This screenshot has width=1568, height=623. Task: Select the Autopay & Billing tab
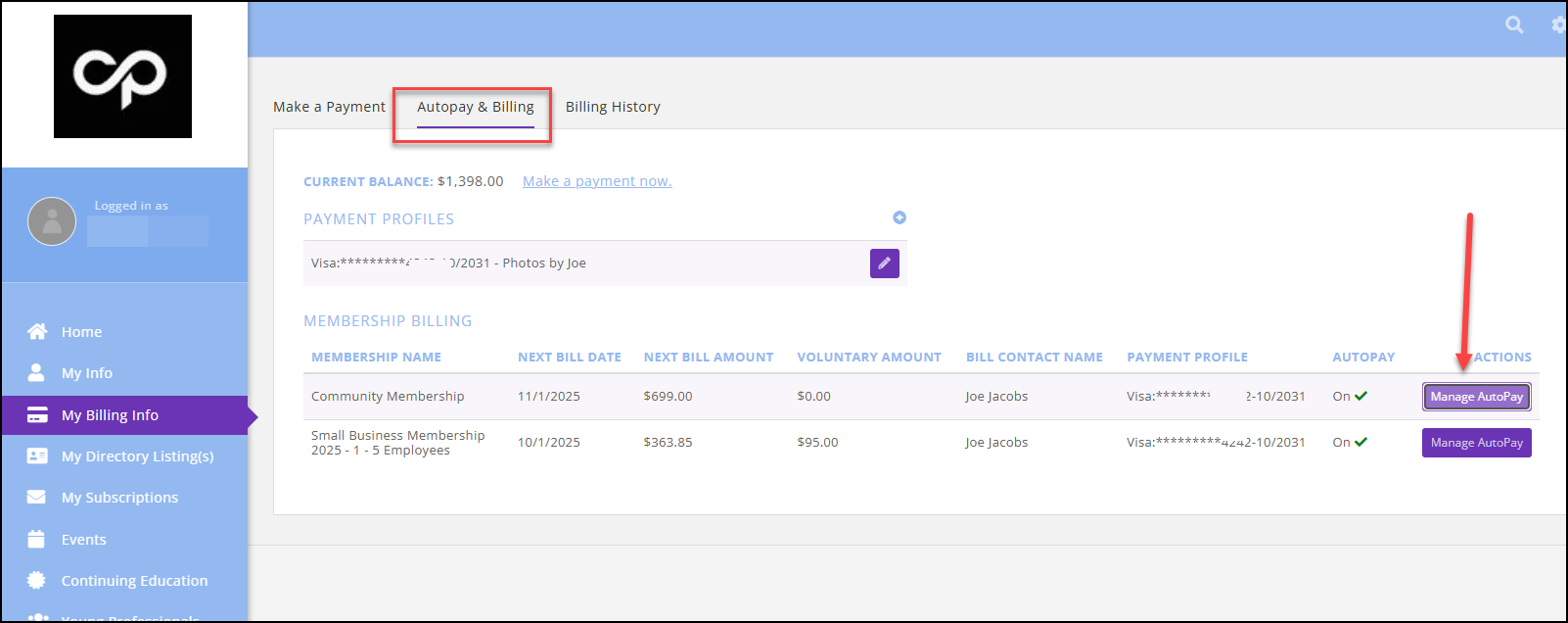click(476, 107)
